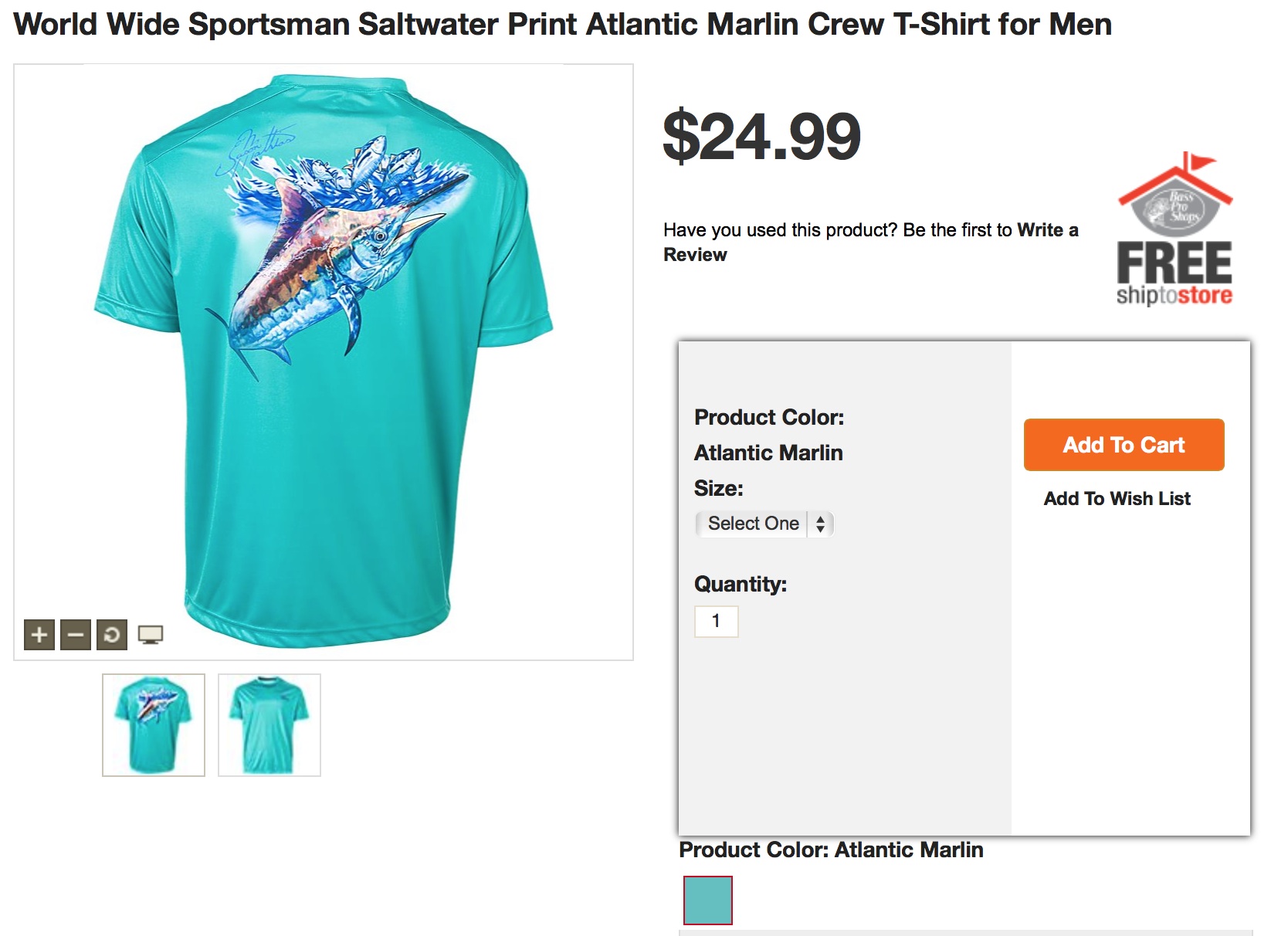The image size is (1288, 936).
Task: Click the minus zoom-out icon
Action: [x=76, y=635]
